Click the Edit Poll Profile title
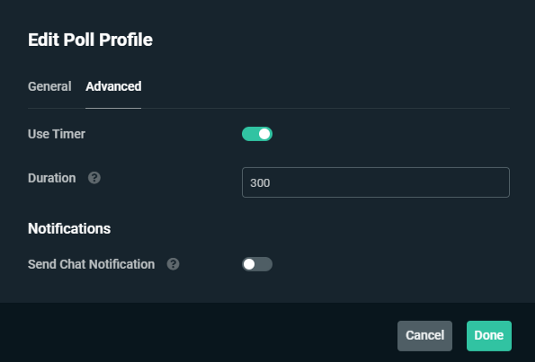Screen dimensions: 535x362 point(90,40)
